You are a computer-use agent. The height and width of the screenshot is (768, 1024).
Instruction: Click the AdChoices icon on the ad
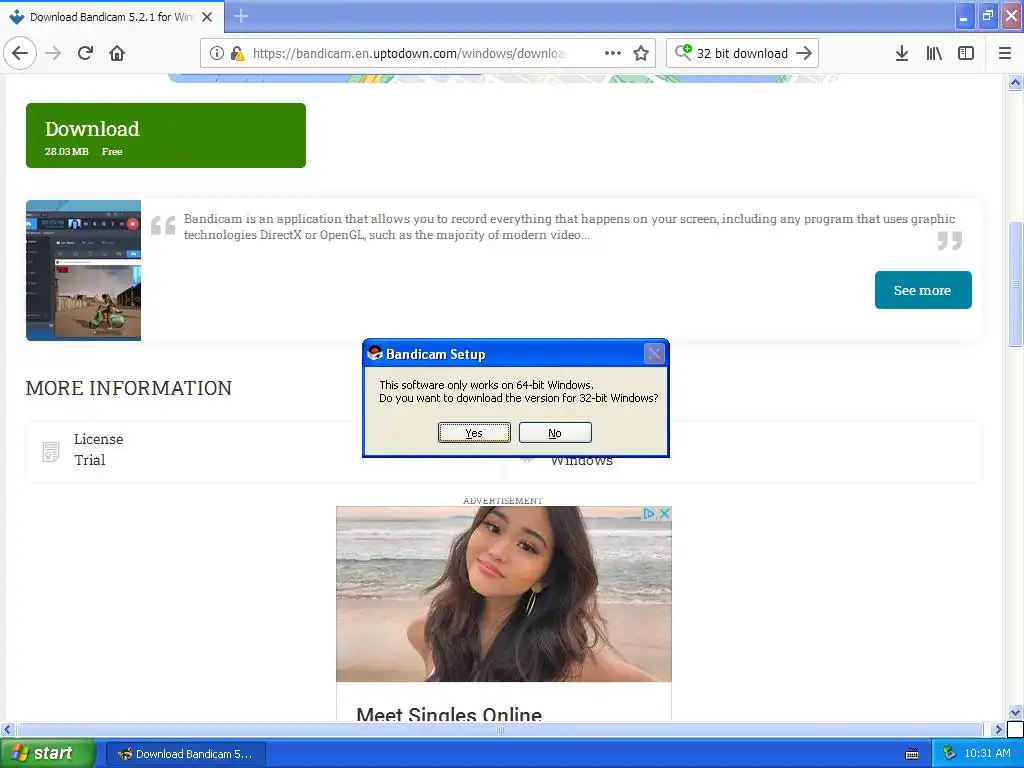tap(649, 514)
